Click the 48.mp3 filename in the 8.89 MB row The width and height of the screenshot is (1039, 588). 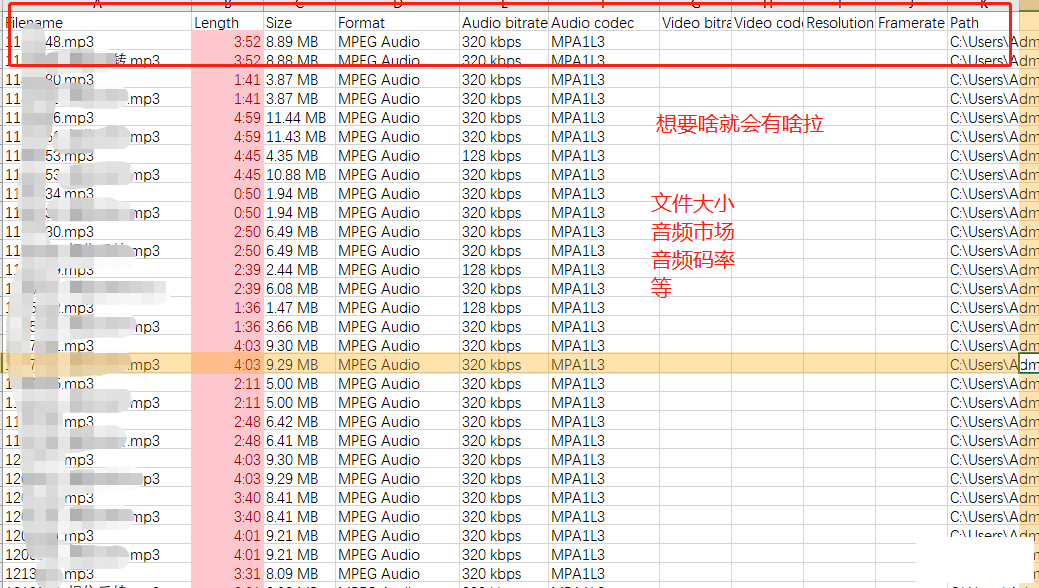[97, 42]
